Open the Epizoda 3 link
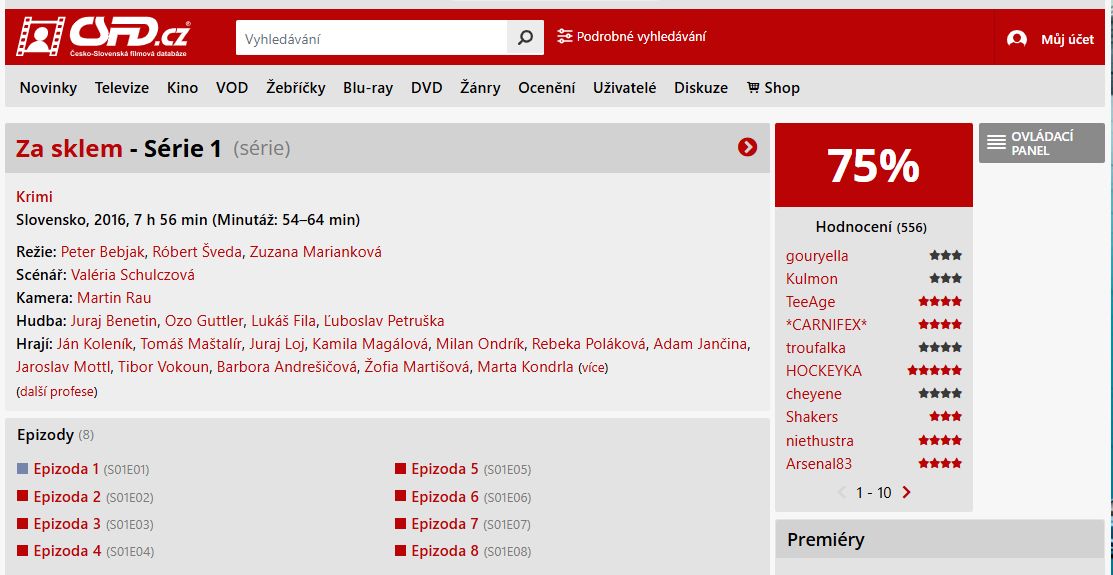The image size is (1113, 575). [x=67, y=524]
